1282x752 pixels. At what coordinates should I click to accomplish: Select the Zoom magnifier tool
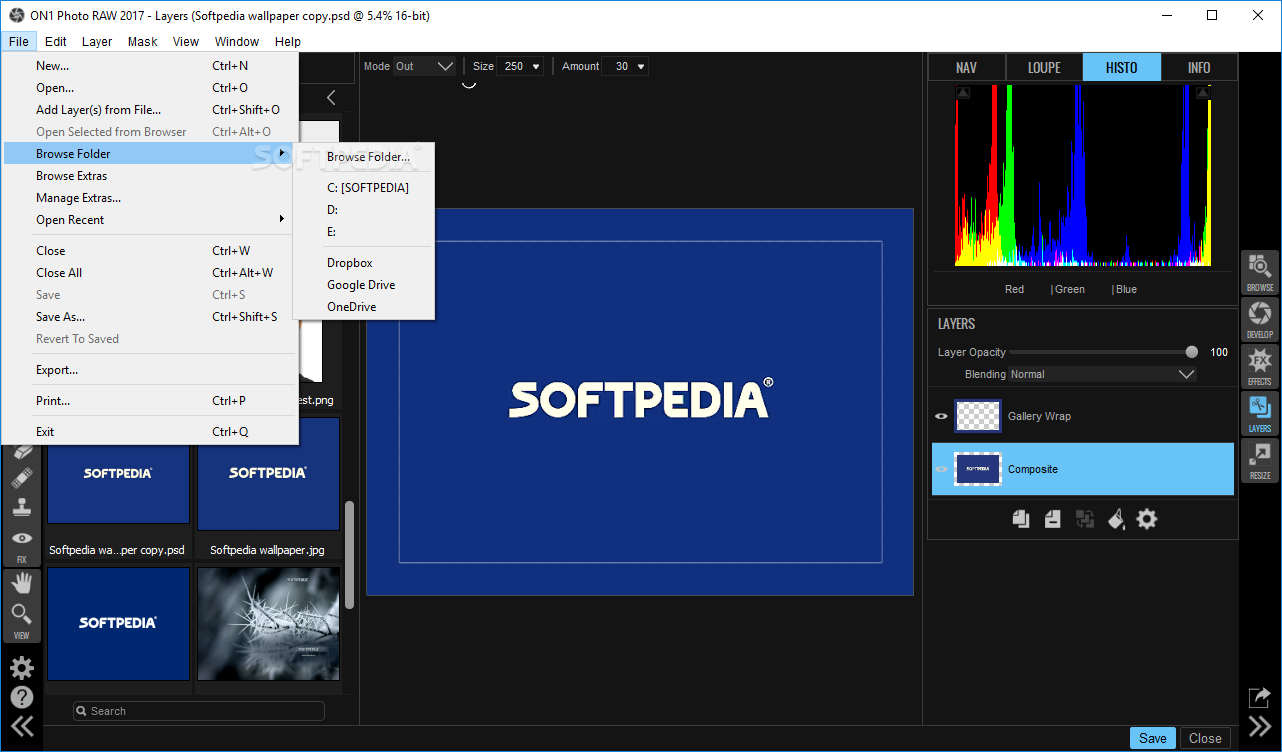[21, 614]
